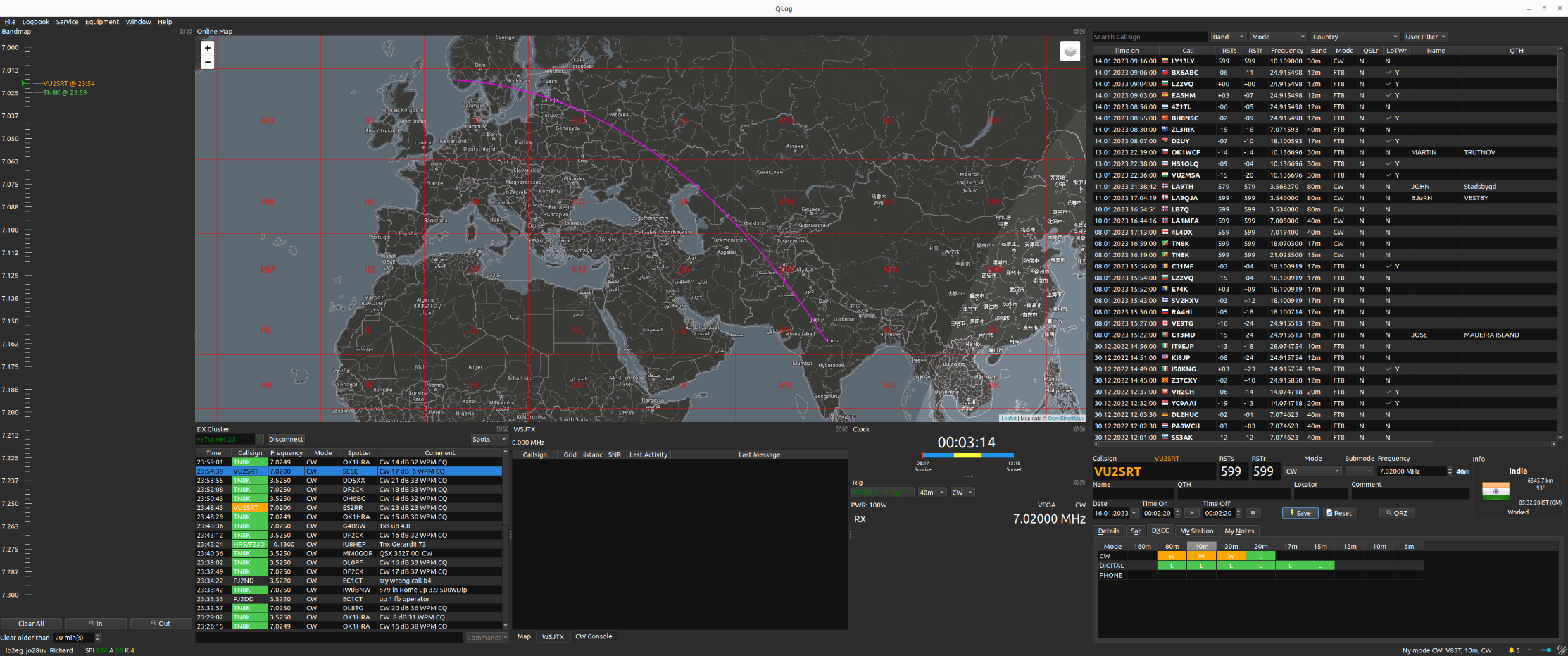Float the DX Cluster panel
The width and height of the screenshot is (1568, 656).
pos(499,429)
